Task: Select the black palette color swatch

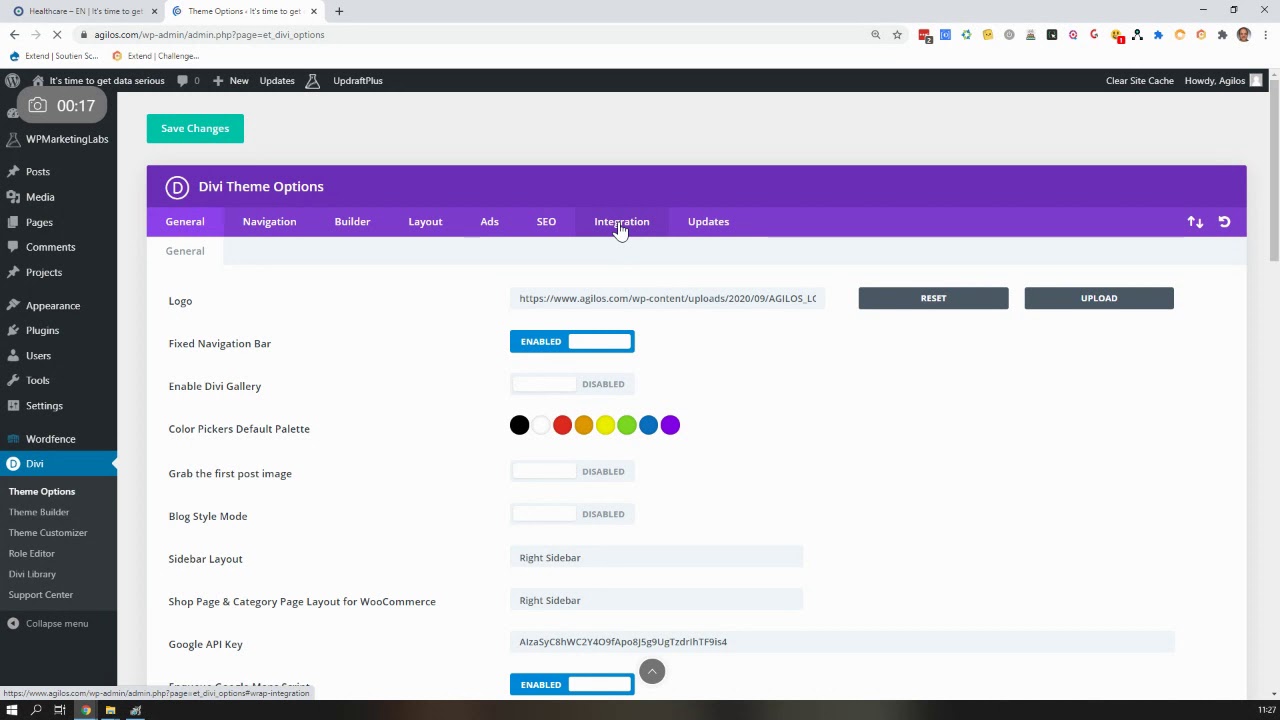Action: (x=519, y=426)
